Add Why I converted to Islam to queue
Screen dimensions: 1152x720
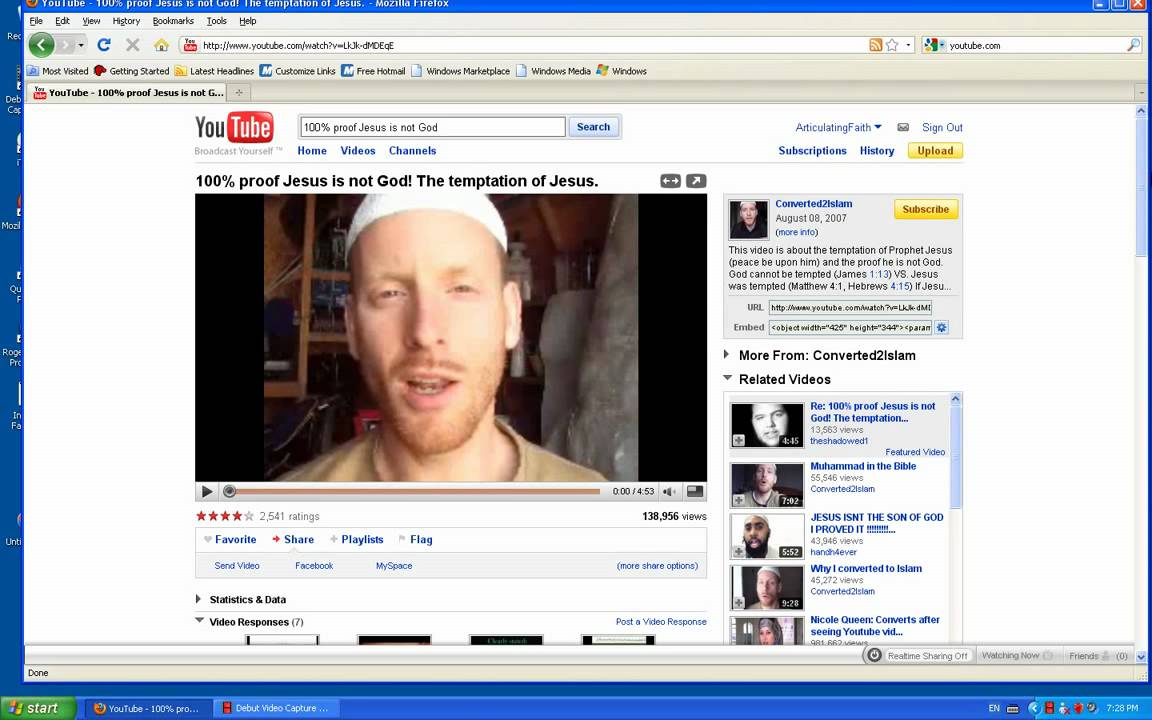pyautogui.click(x=738, y=602)
